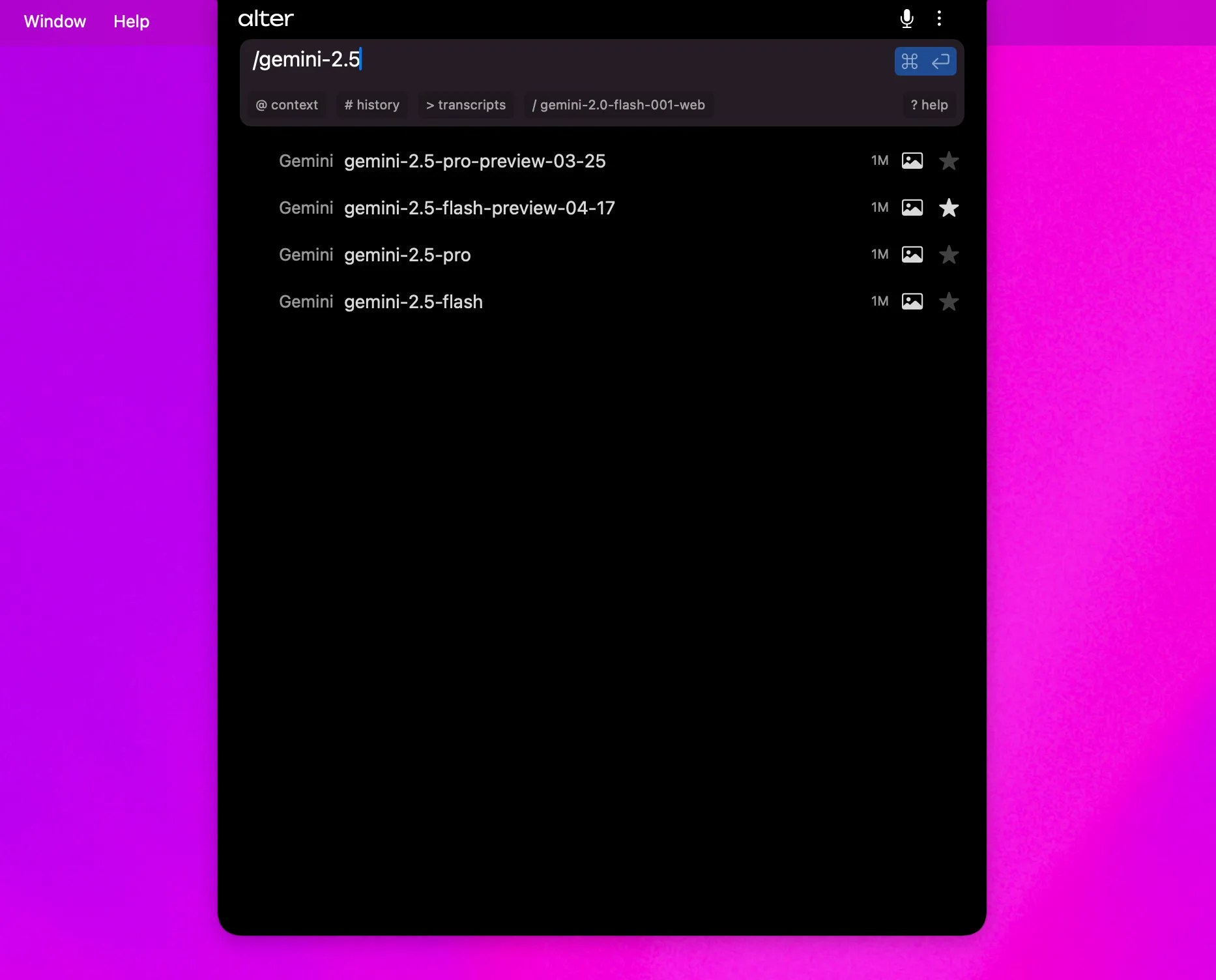Image resolution: width=1216 pixels, height=980 pixels.
Task: Click the @ context chip
Action: [x=287, y=105]
